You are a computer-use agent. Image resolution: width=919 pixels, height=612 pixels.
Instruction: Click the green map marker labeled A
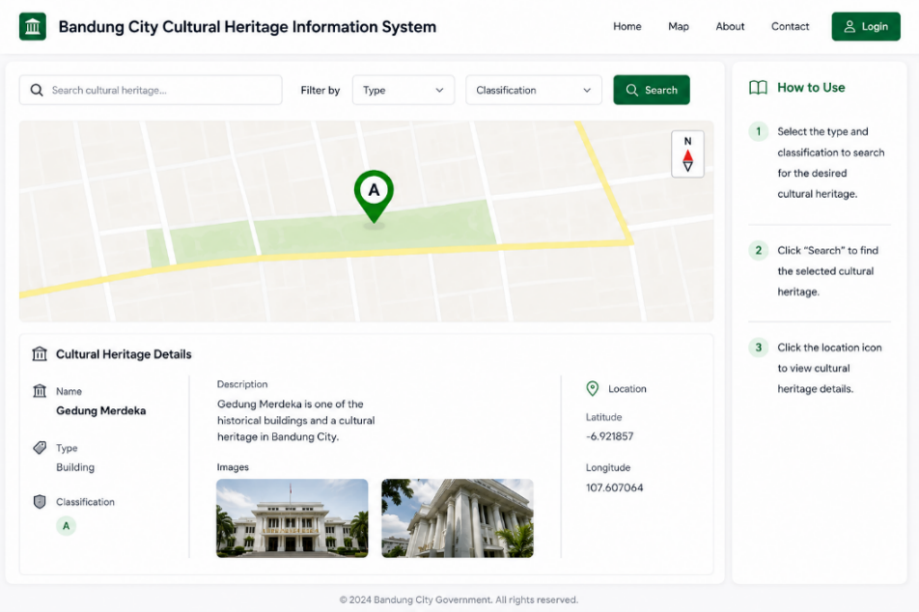coord(373,195)
